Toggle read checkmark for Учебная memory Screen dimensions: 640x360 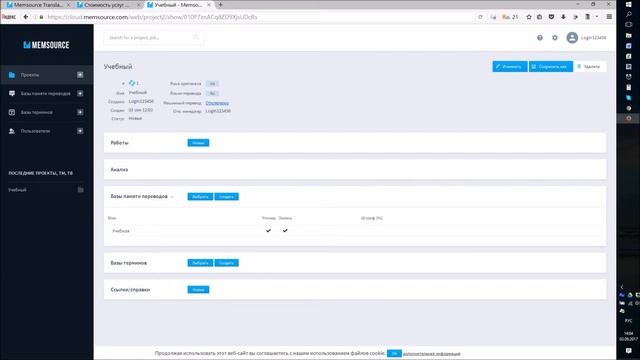[x=268, y=231]
